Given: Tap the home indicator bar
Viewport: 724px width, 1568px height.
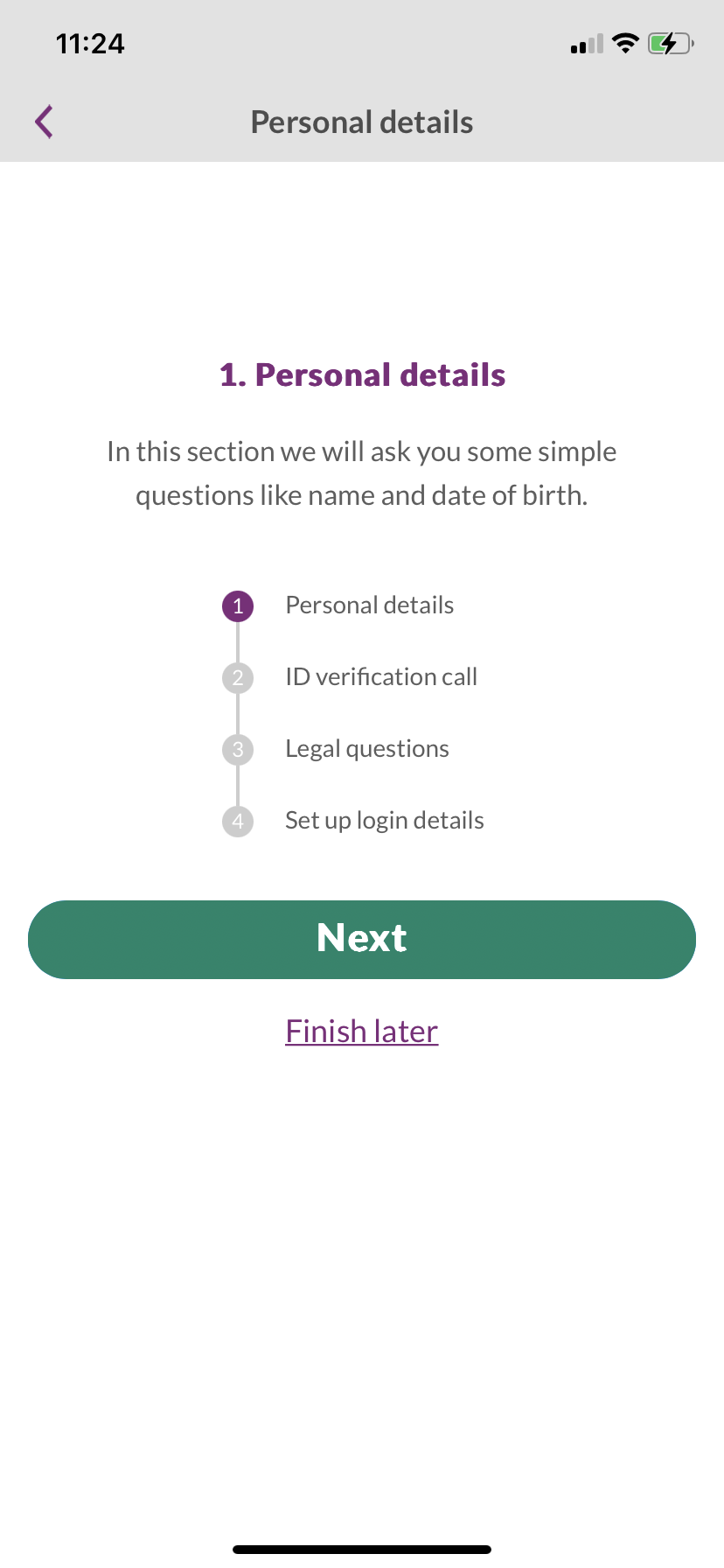Looking at the screenshot, I should [362, 1550].
